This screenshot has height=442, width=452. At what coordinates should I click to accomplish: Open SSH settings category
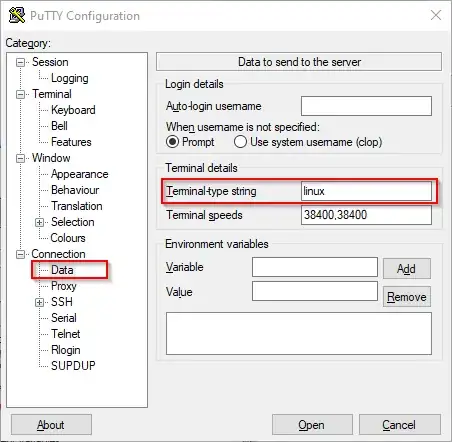click(62, 302)
